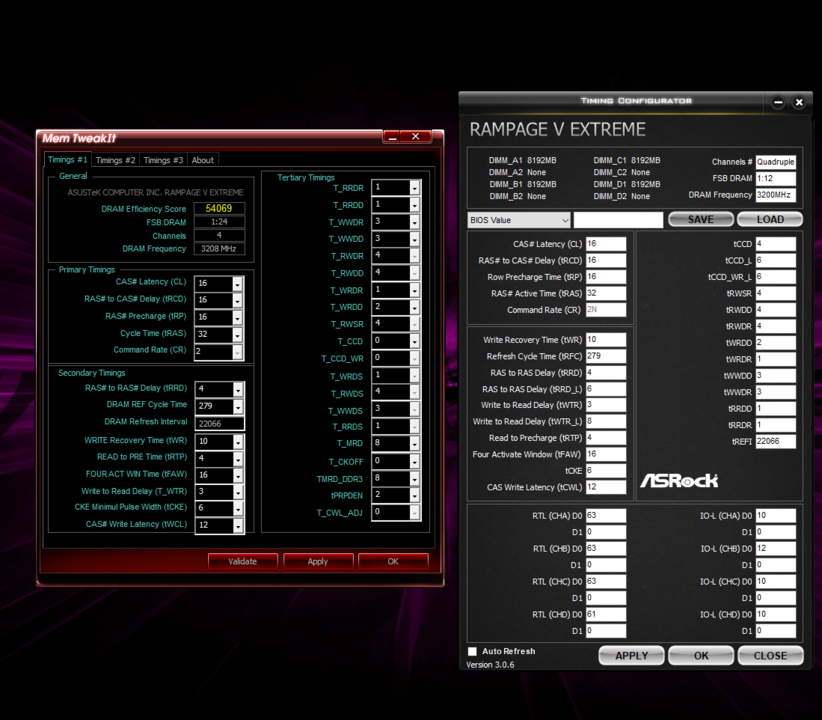Image resolution: width=822 pixels, height=720 pixels.
Task: Click CLOSE button in Timing Configurator
Action: coord(770,655)
